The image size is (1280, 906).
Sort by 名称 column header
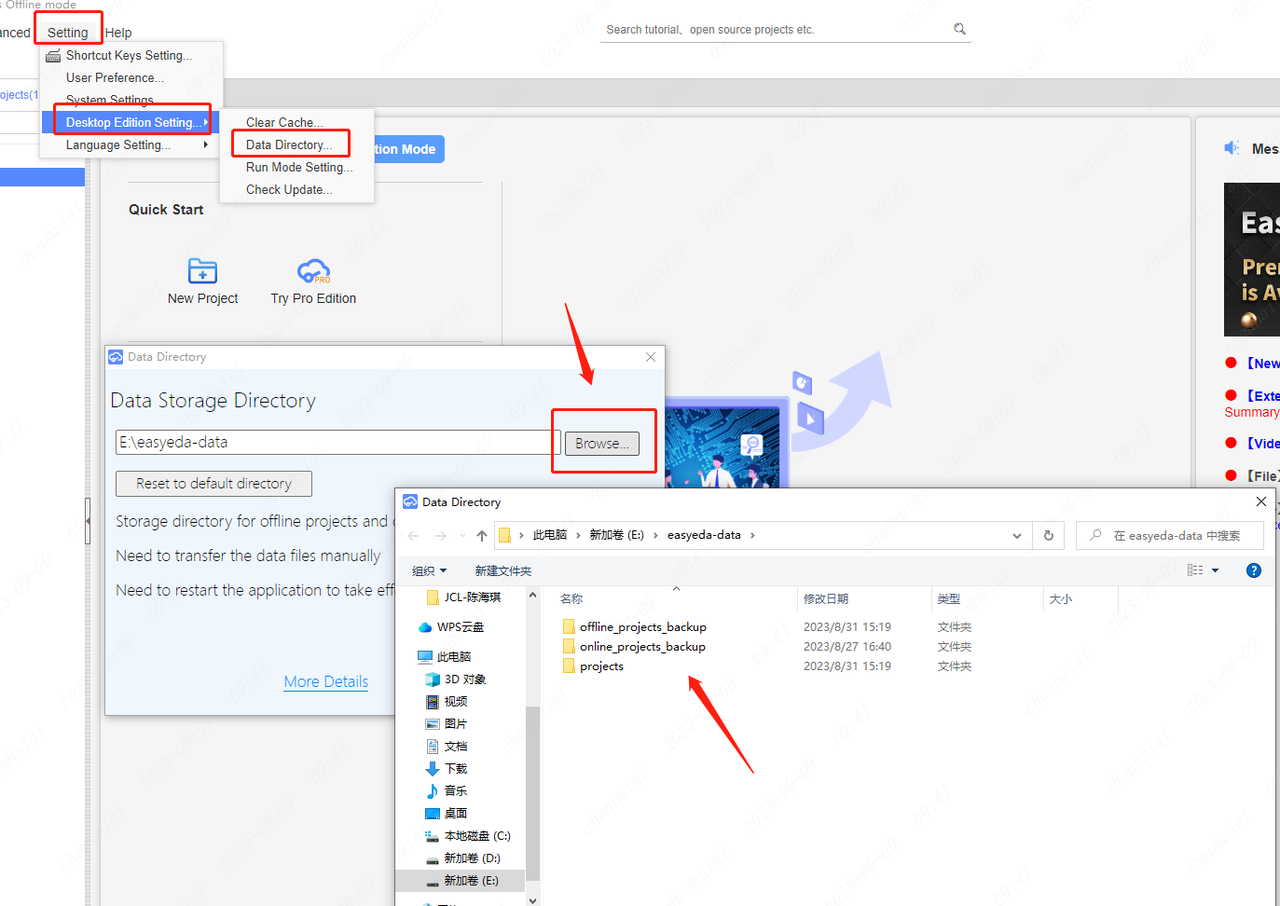pos(676,598)
